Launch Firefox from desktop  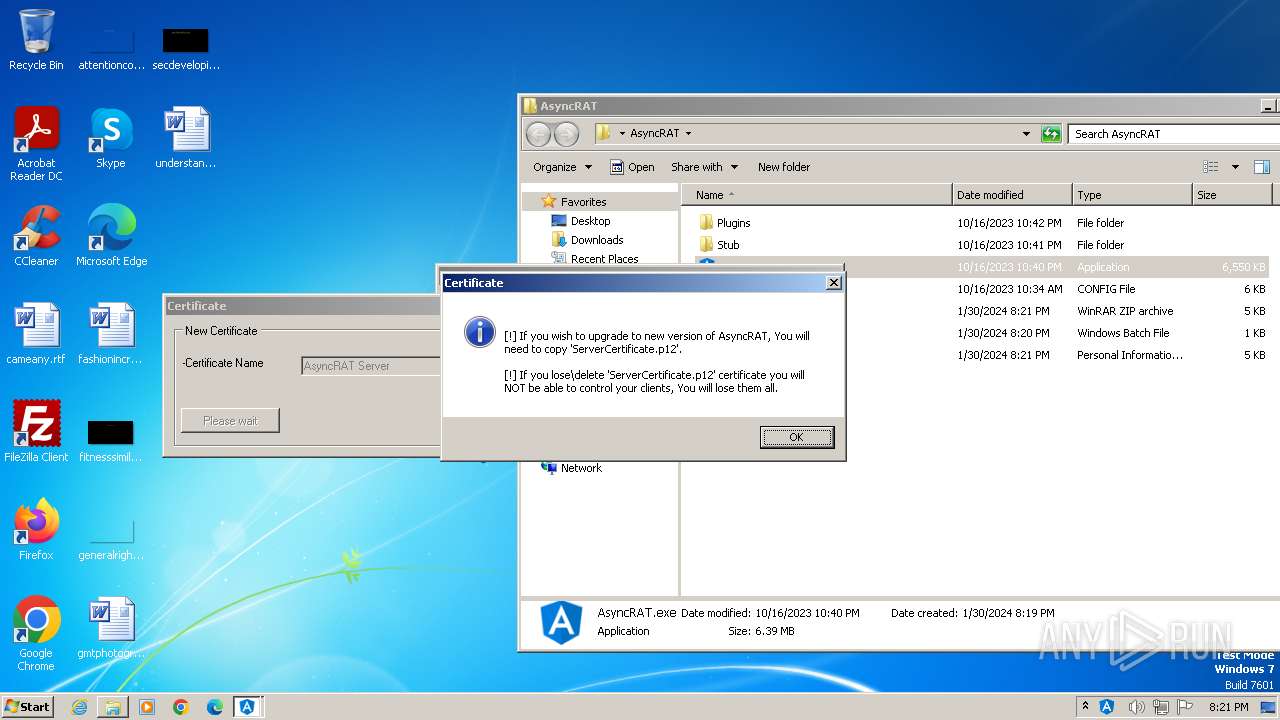(x=36, y=530)
